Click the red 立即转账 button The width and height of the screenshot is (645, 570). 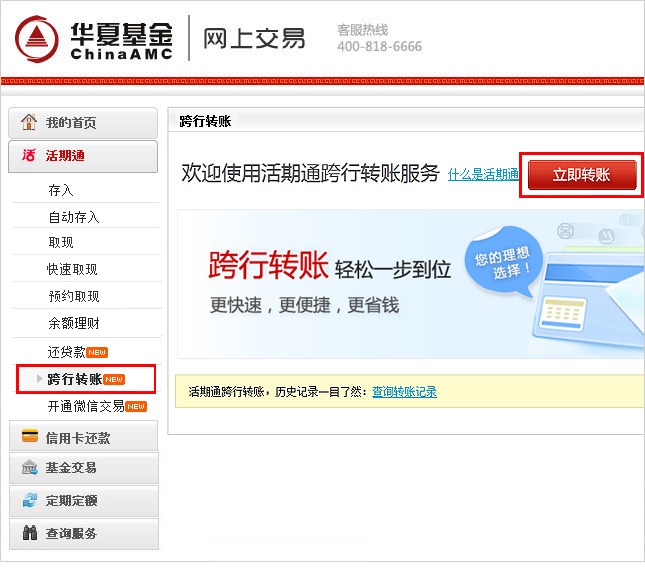pyautogui.click(x=582, y=175)
